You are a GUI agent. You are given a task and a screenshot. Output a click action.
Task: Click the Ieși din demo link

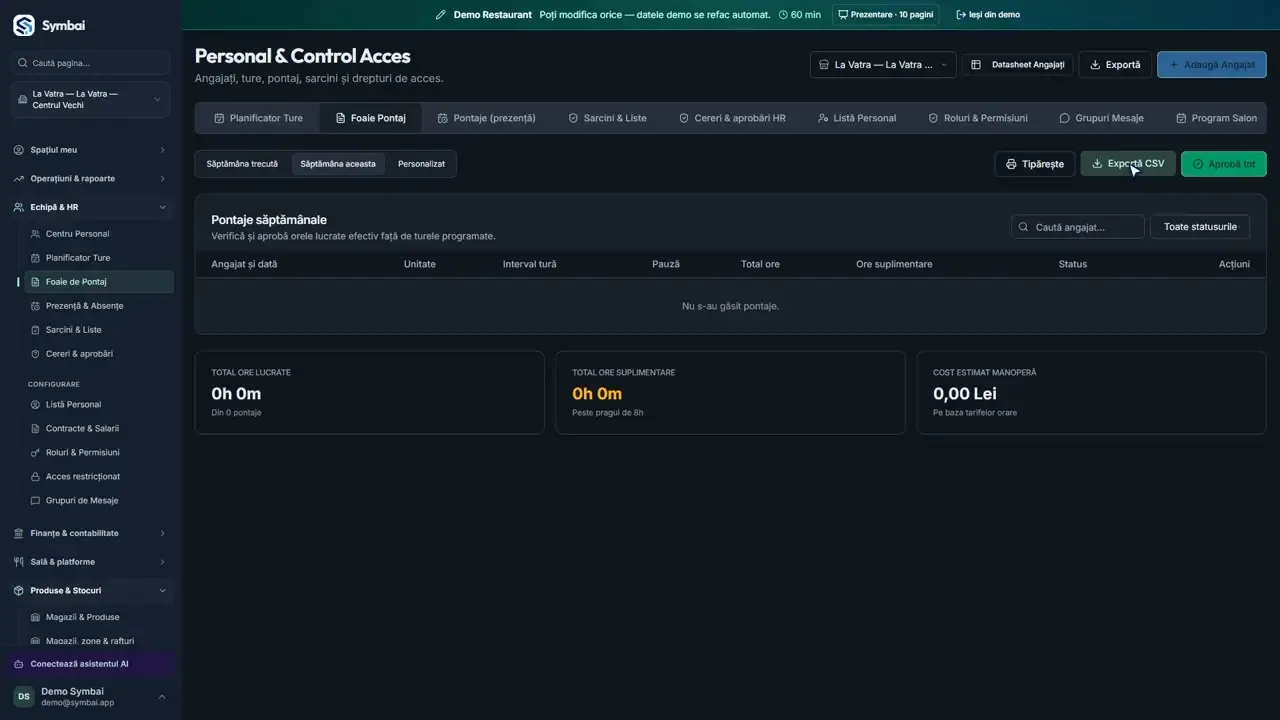(988, 15)
